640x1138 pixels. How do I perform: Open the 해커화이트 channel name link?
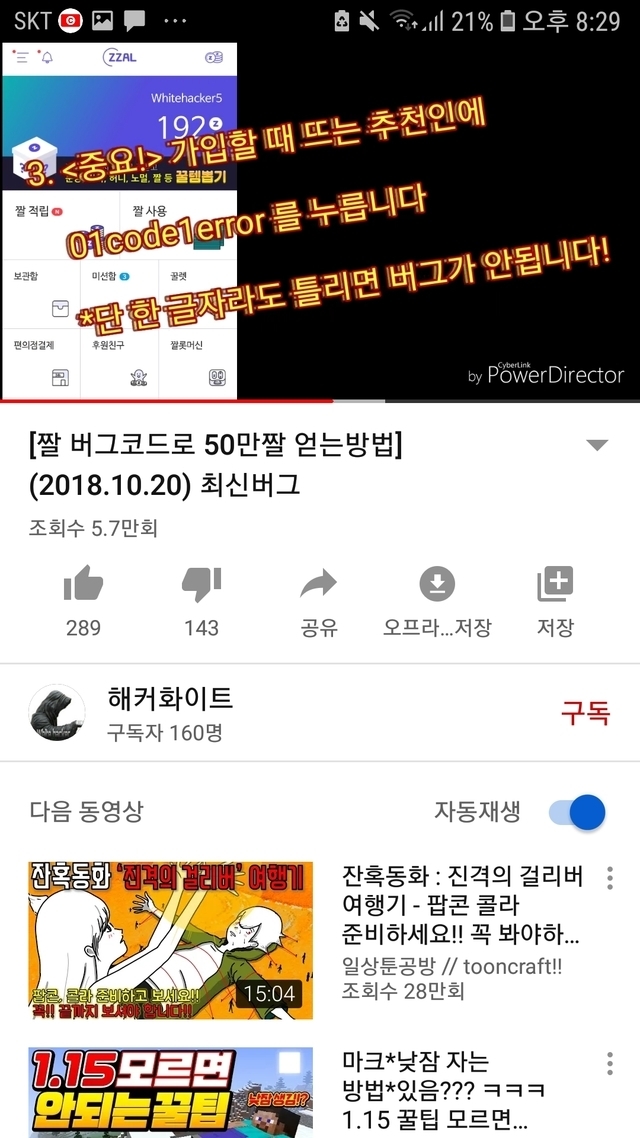(x=170, y=697)
